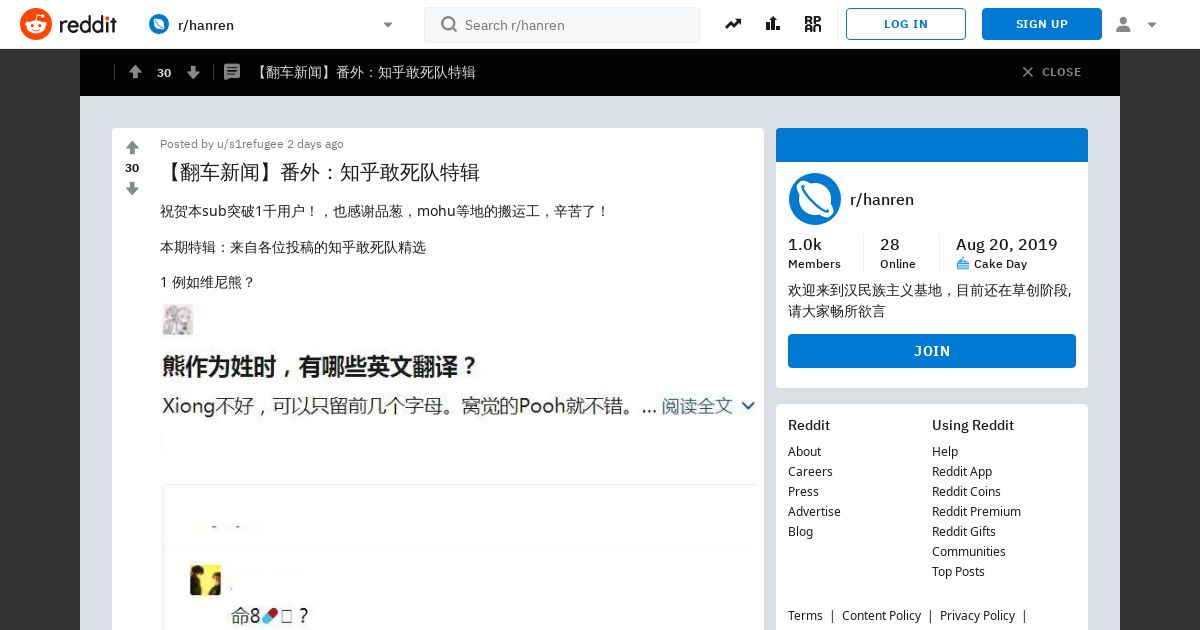Open the Careers footer link
This screenshot has height=630, width=1200.
(810, 471)
